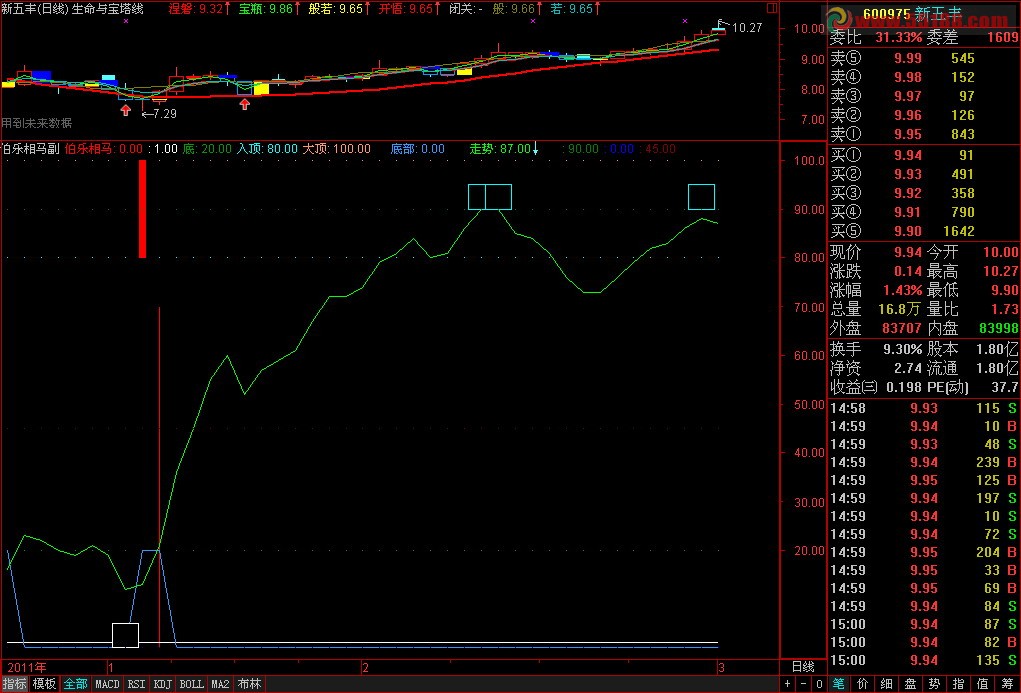
Task: Open the MACD indicator tab
Action: 107,685
